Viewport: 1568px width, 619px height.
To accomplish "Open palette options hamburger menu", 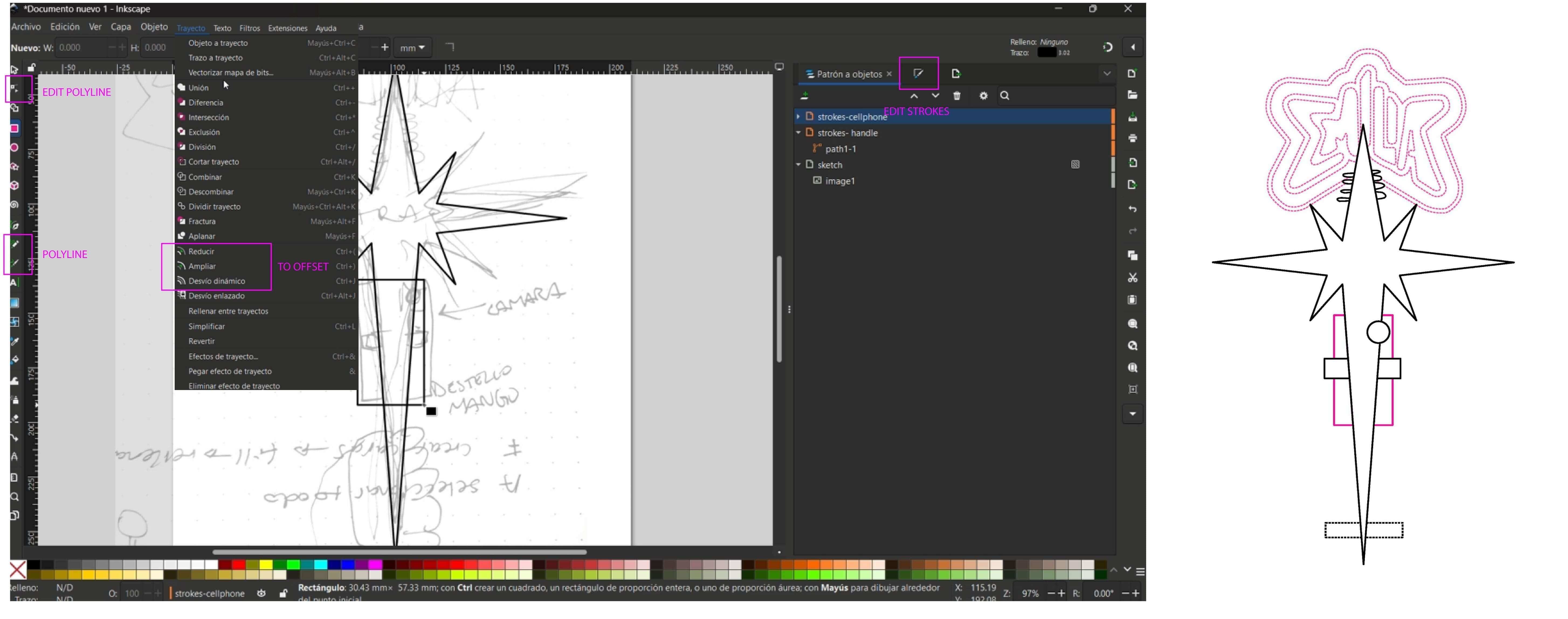I will pos(1140,572).
